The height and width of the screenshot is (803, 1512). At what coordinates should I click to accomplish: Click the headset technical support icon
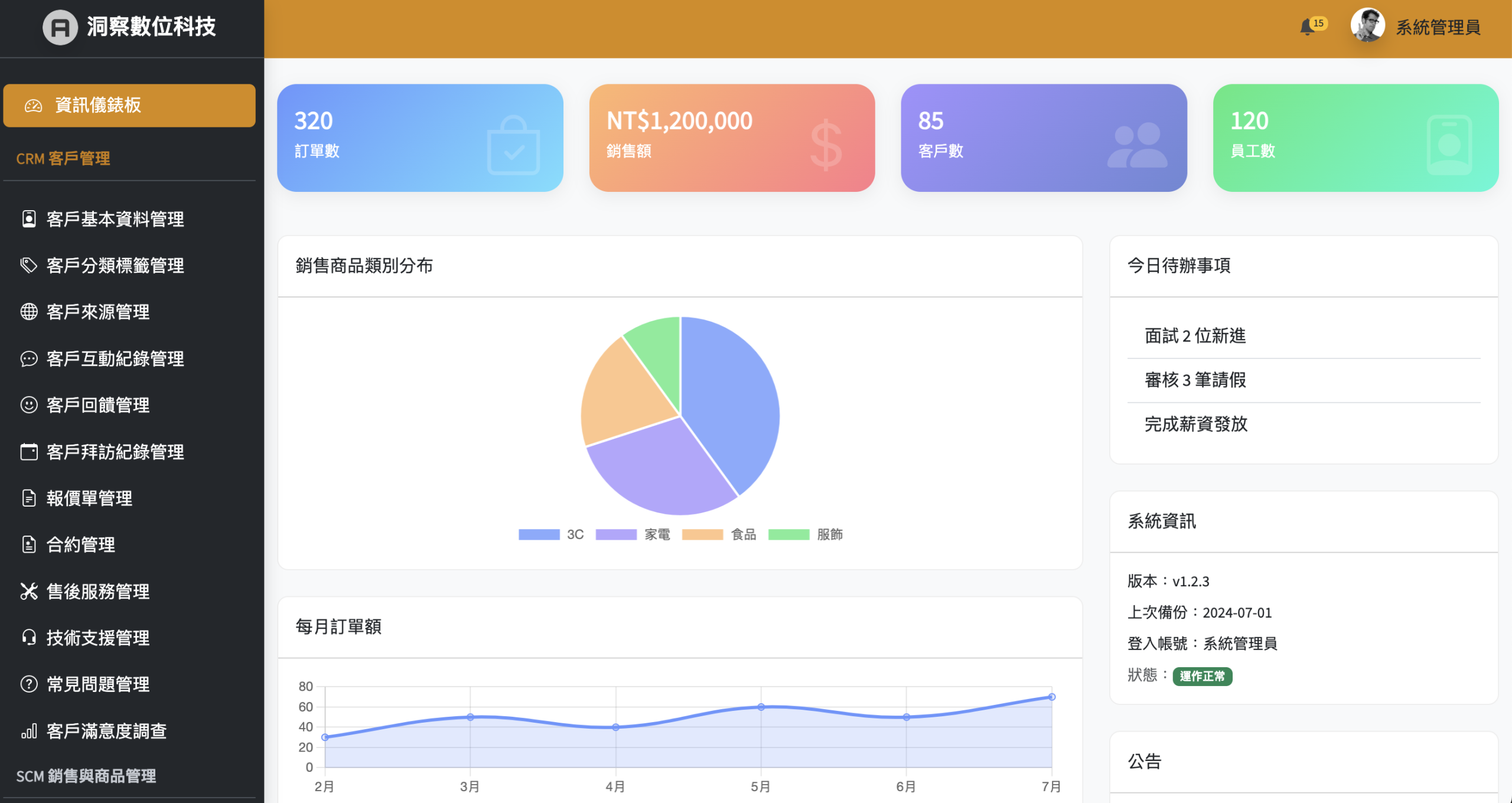pos(28,638)
